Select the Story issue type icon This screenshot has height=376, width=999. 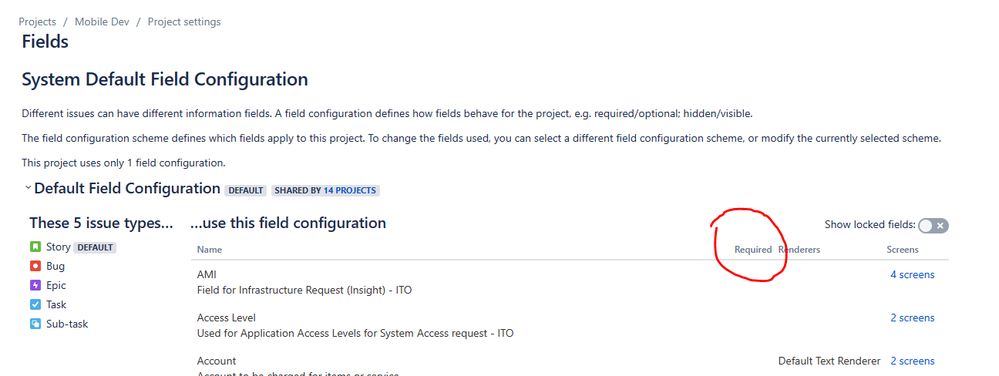point(35,247)
